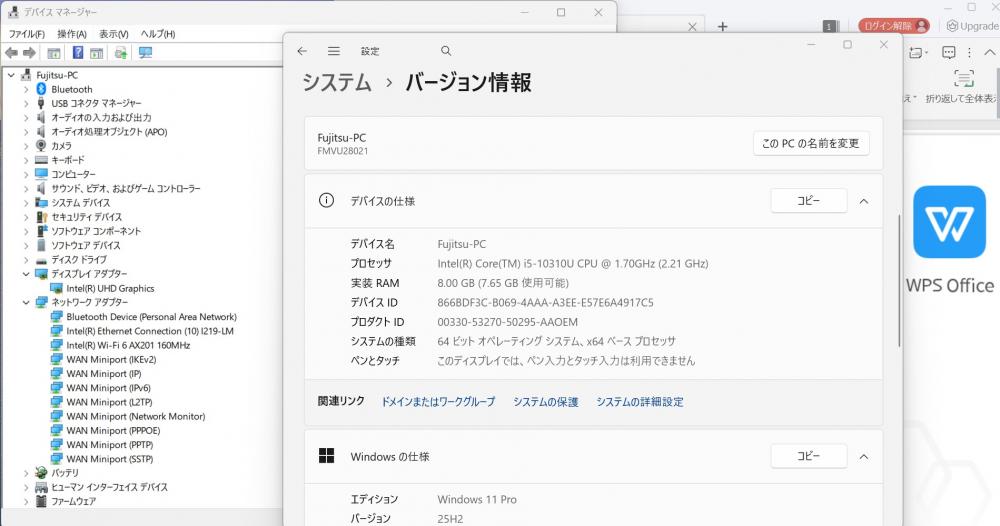This screenshot has width=1000, height=526.
Task: Click the search magnifier icon in Settings
Action: point(446,51)
